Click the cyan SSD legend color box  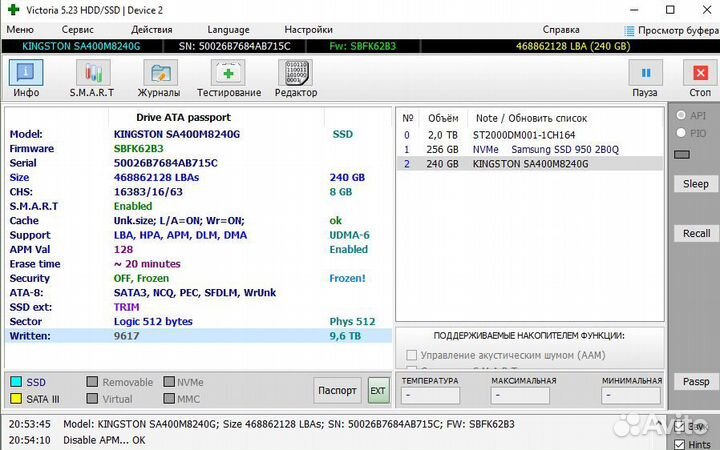pyautogui.click(x=16, y=382)
